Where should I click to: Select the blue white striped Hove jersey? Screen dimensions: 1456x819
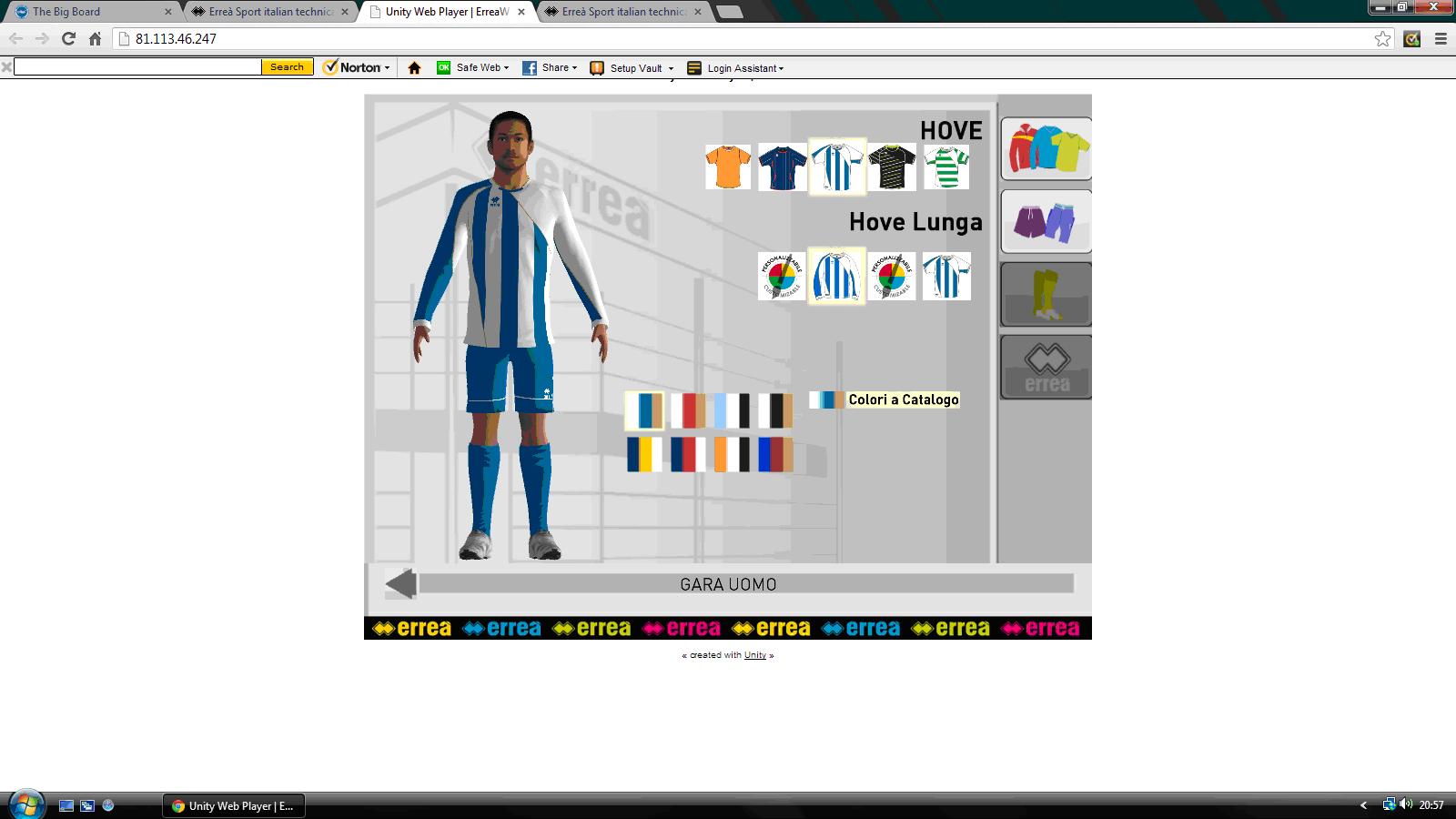[837, 167]
